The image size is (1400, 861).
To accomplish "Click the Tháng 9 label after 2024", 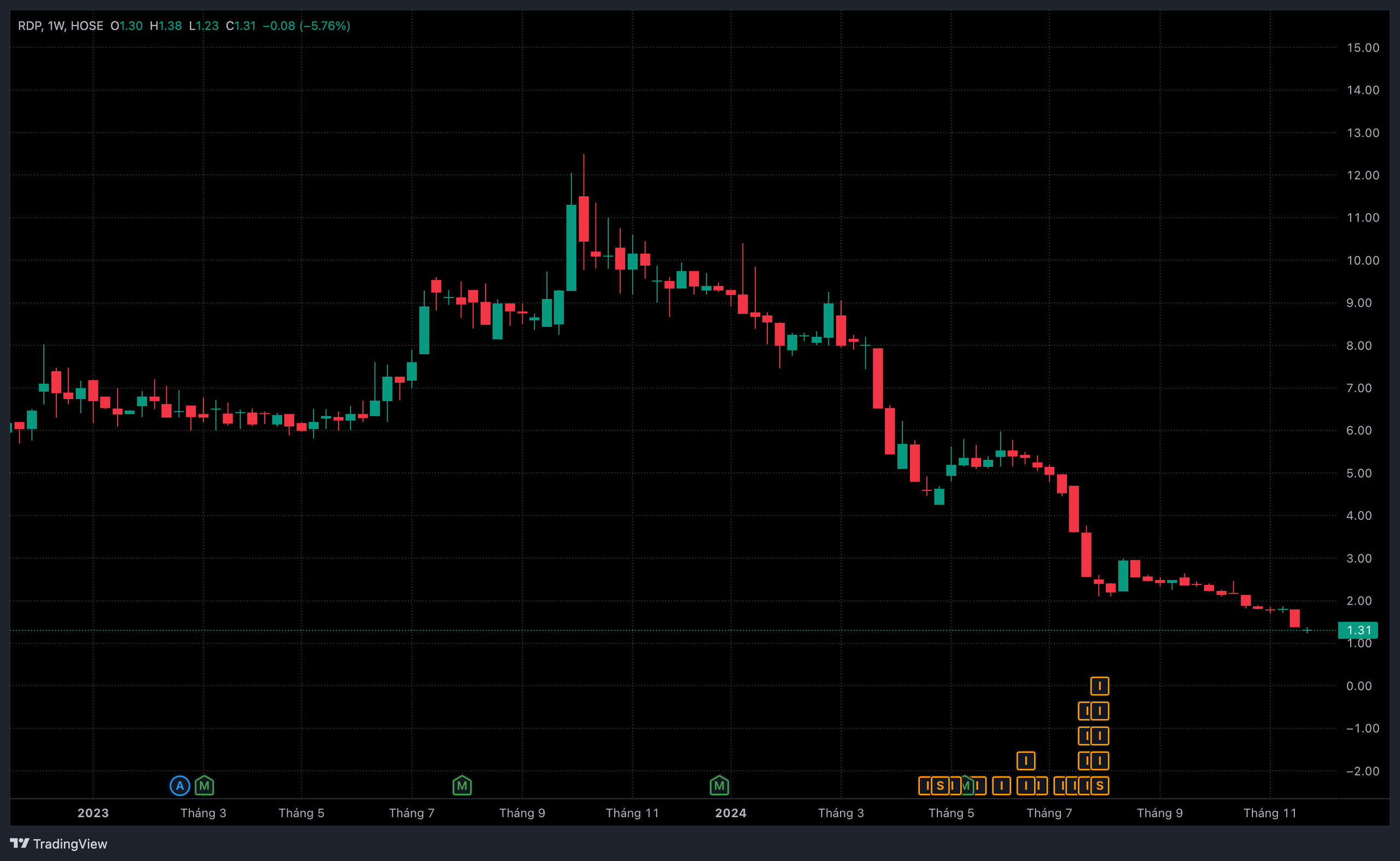I will tap(1159, 812).
